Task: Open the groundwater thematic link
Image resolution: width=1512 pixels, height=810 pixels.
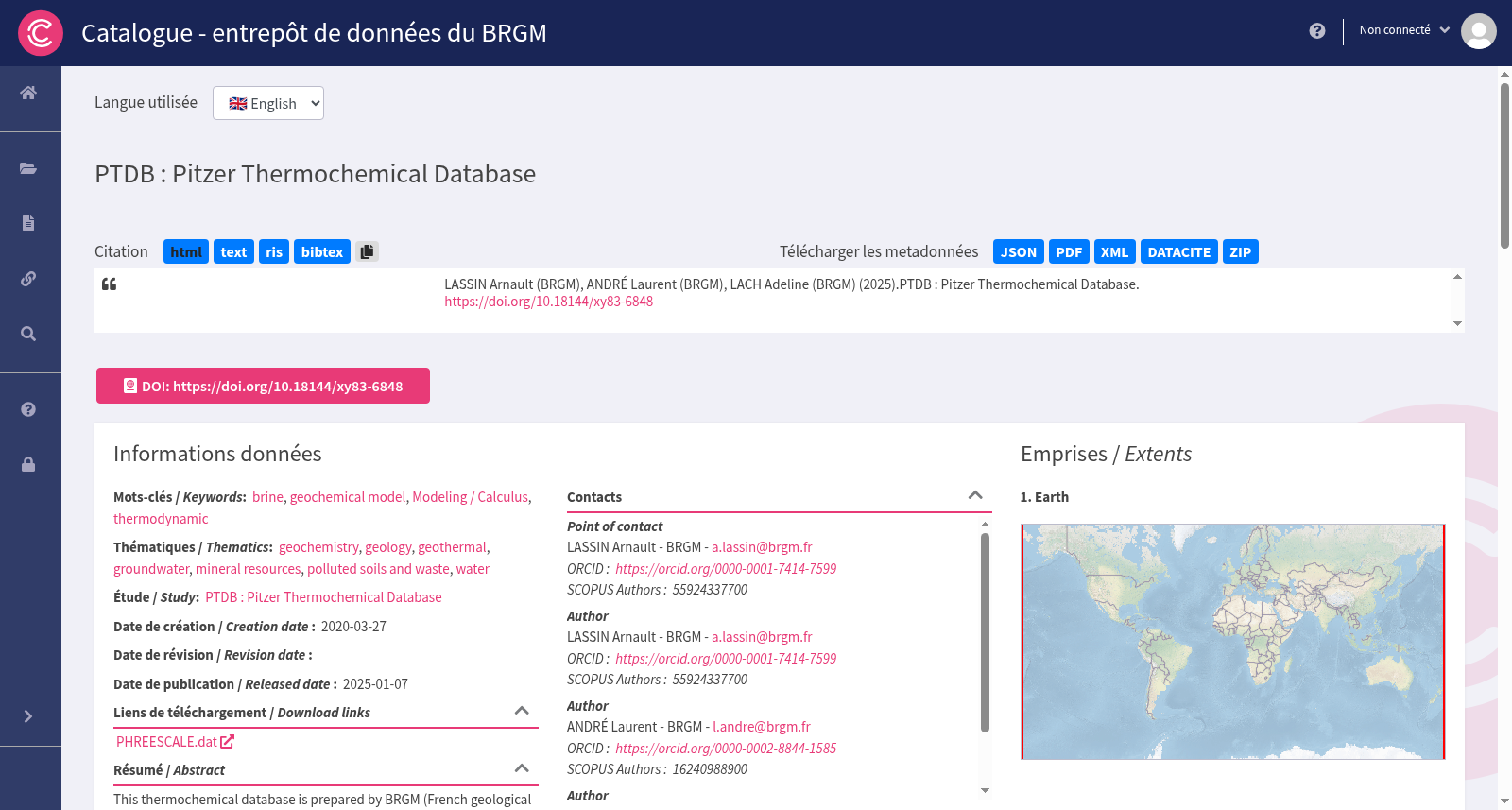Action: click(151, 569)
